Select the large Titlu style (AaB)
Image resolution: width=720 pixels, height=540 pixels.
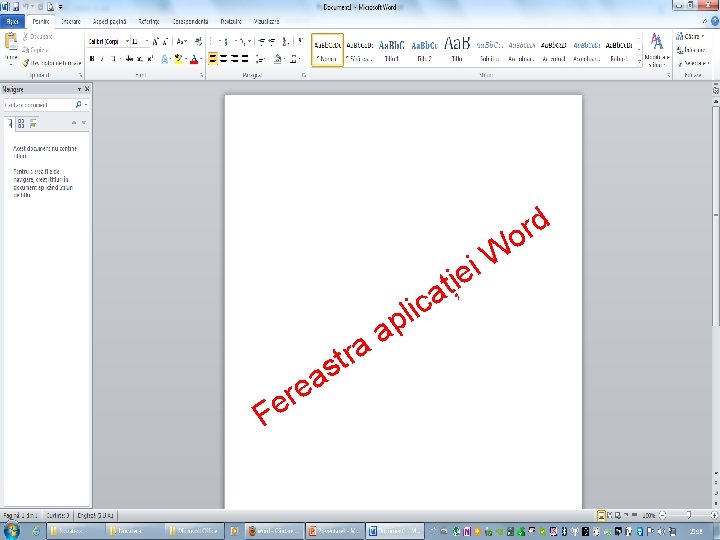pyautogui.click(x=457, y=51)
